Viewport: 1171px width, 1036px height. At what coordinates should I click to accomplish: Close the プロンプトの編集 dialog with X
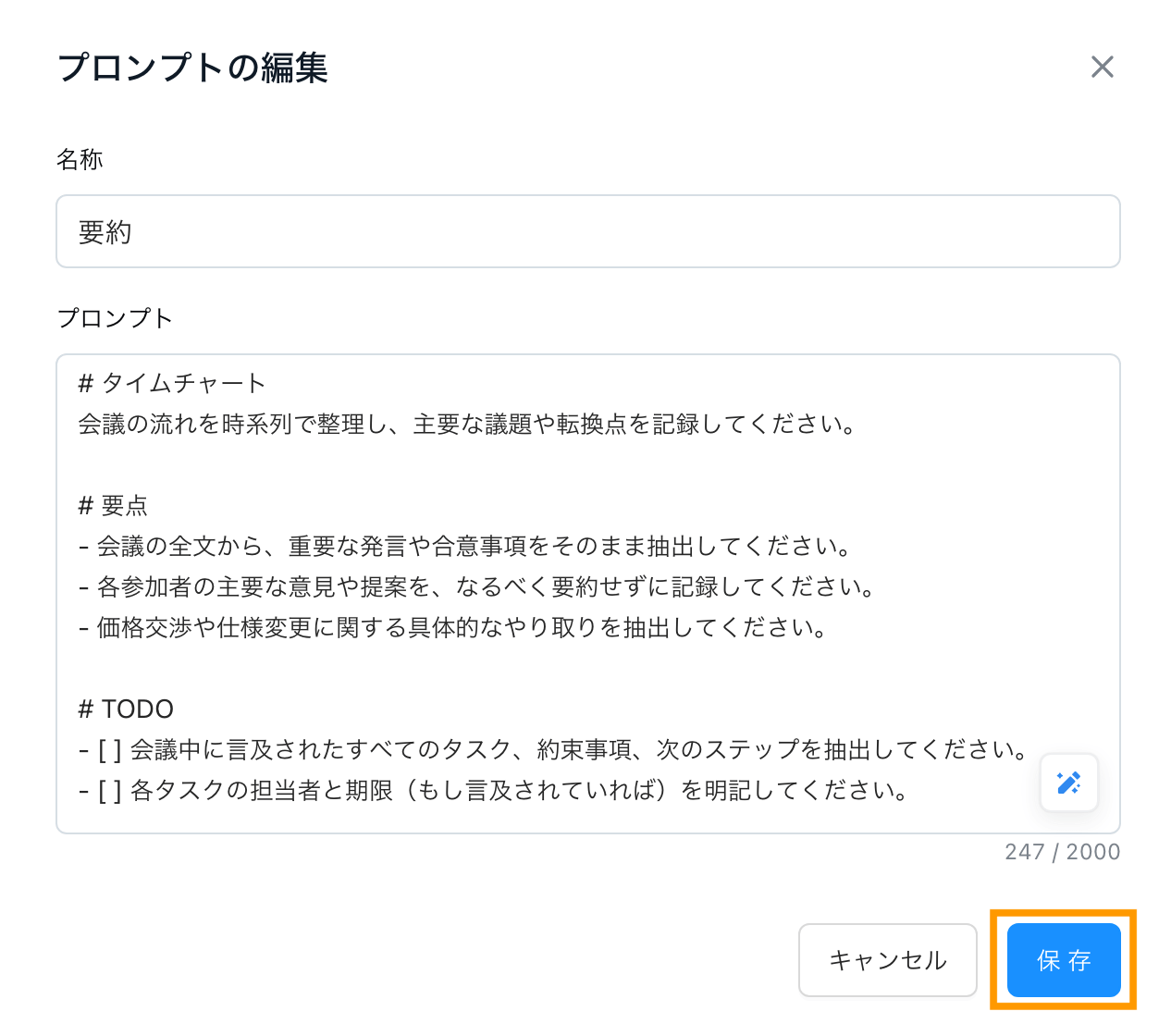[x=1102, y=67]
